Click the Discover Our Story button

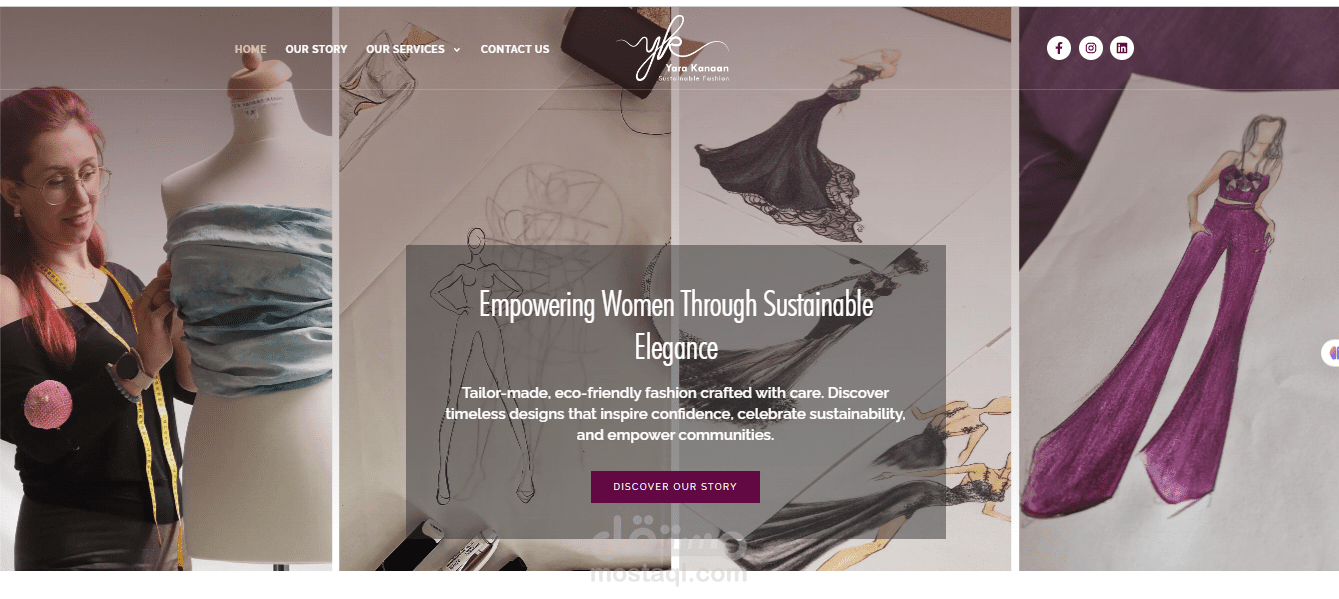675,487
